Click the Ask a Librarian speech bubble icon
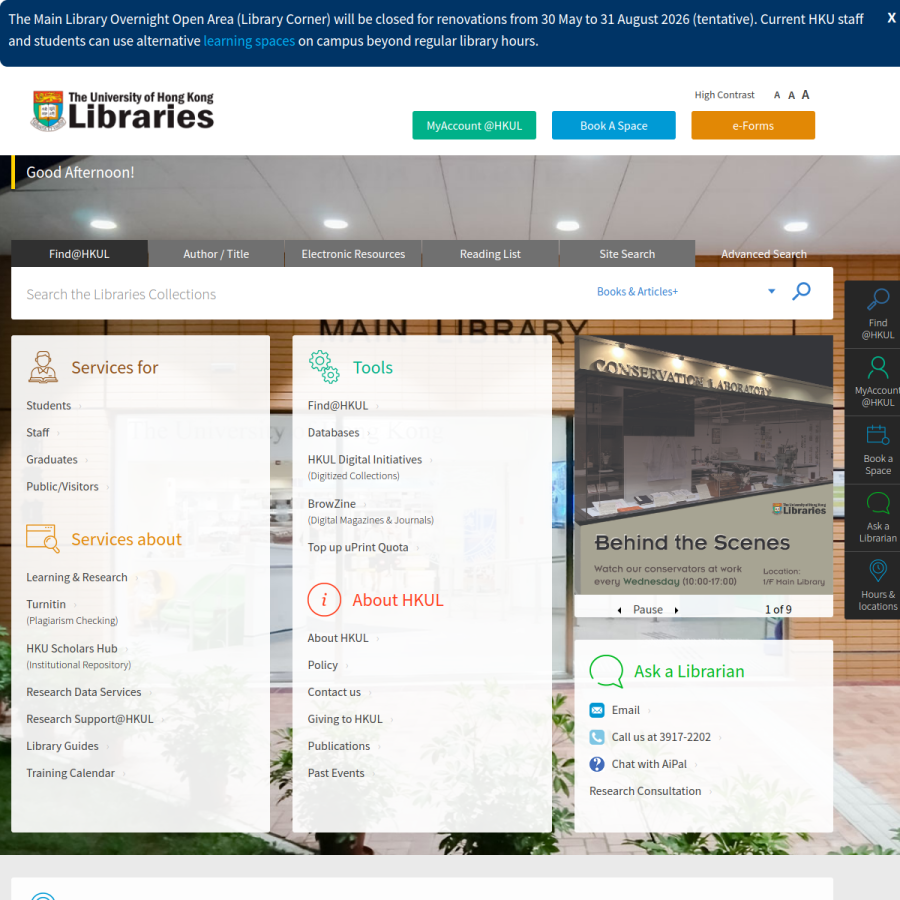 click(x=606, y=670)
